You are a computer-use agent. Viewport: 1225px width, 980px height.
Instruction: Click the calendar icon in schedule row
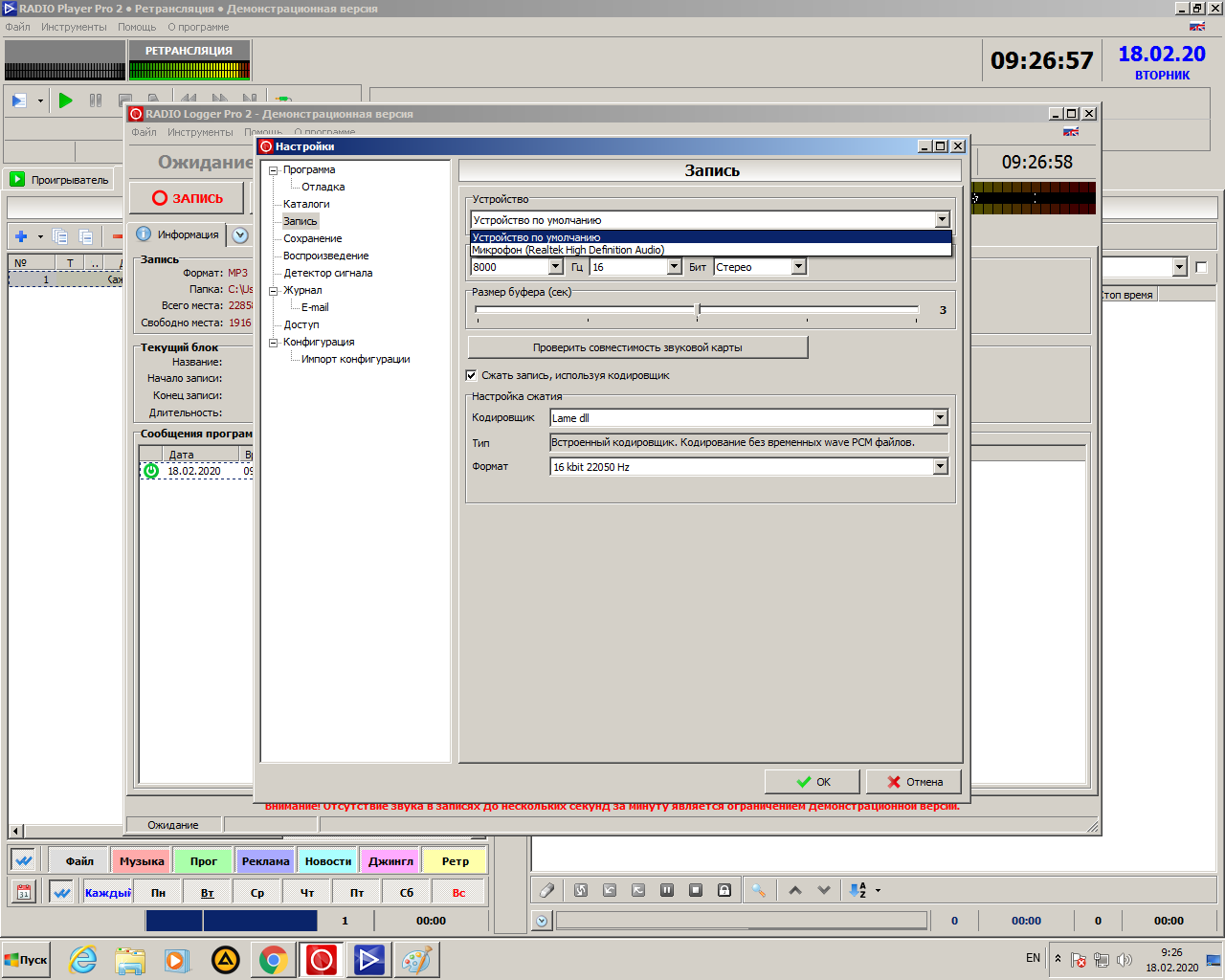point(24,892)
